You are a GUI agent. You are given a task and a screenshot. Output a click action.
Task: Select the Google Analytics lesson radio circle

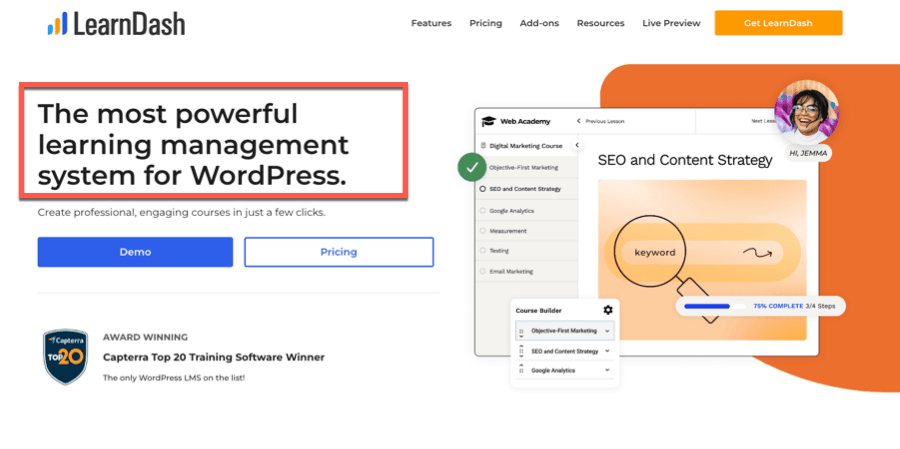483,211
